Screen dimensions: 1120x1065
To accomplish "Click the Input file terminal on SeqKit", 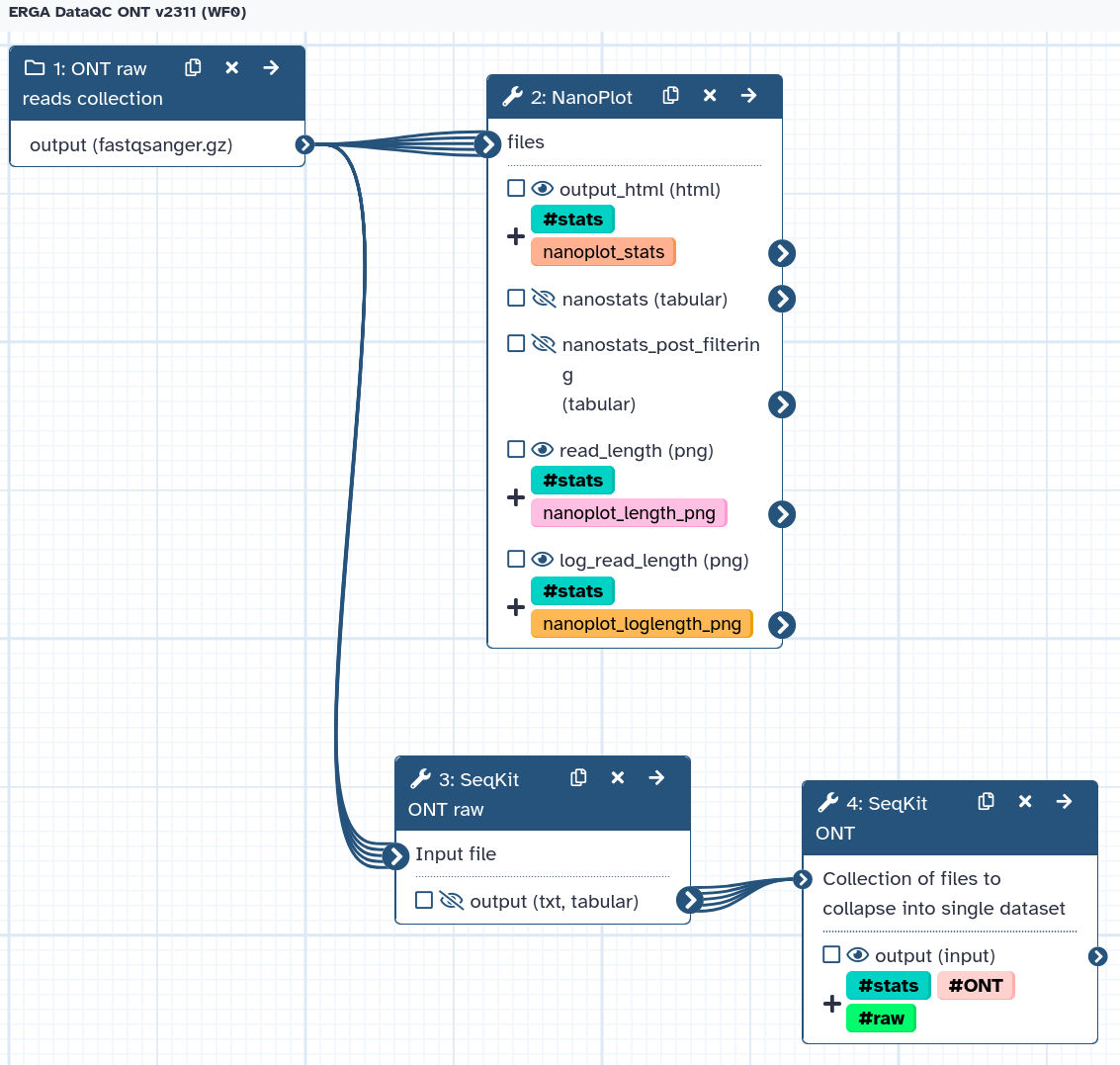I will coord(395,855).
